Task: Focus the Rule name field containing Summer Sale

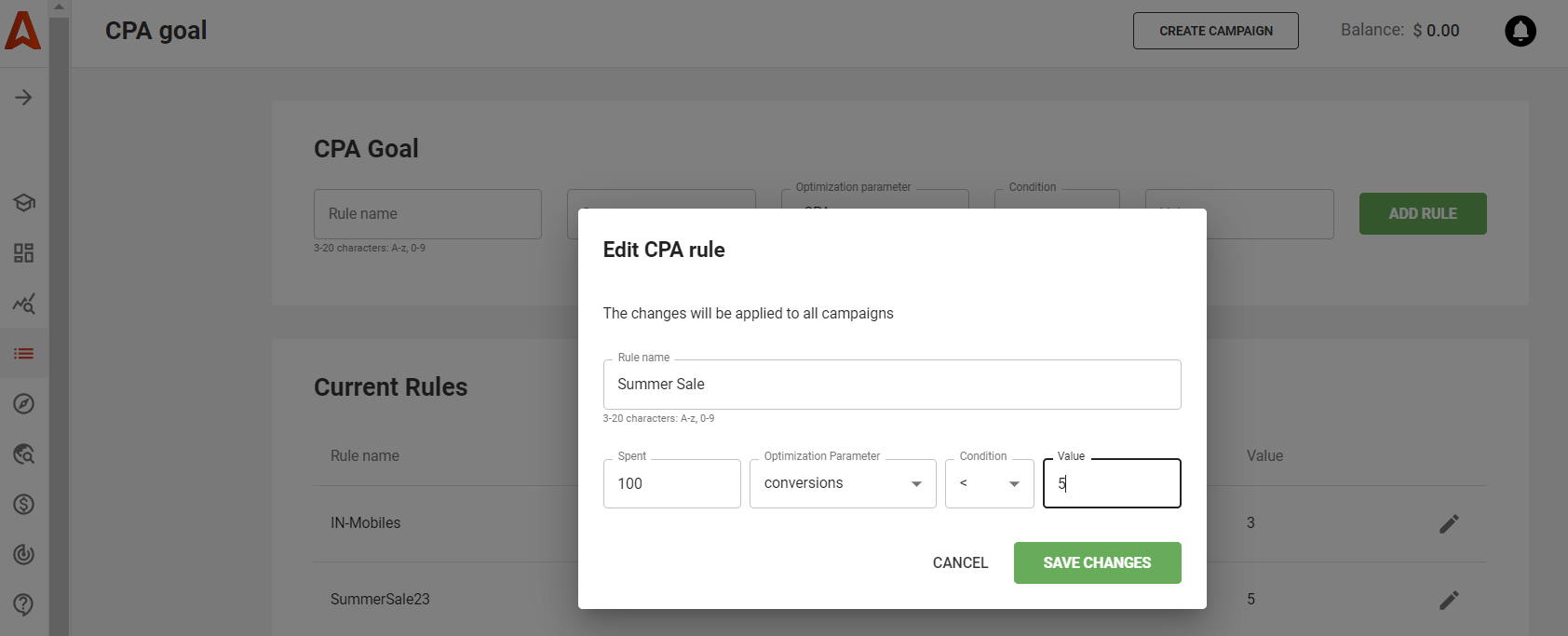Action: (891, 385)
